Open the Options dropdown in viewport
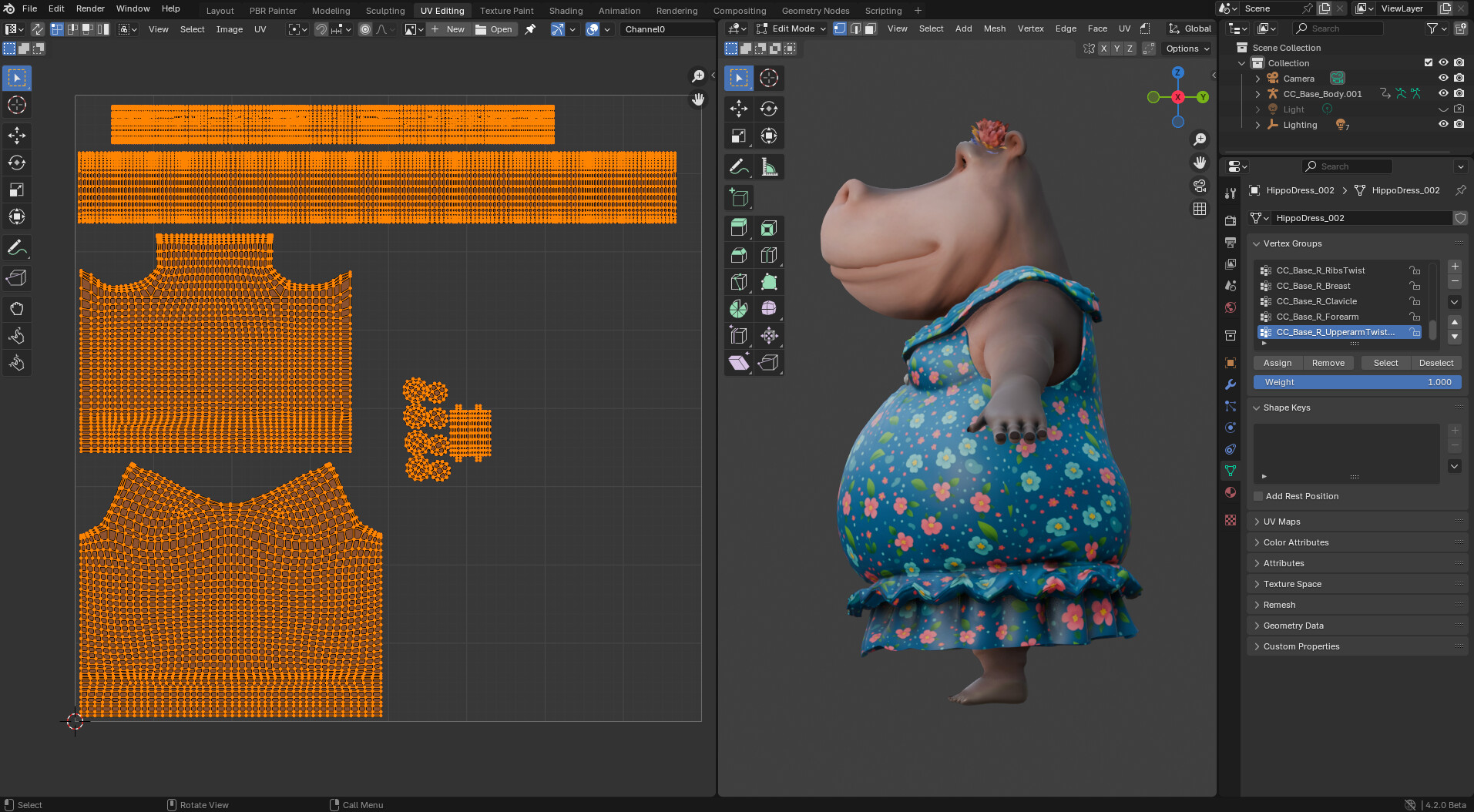The width and height of the screenshot is (1474, 812). point(1187,49)
